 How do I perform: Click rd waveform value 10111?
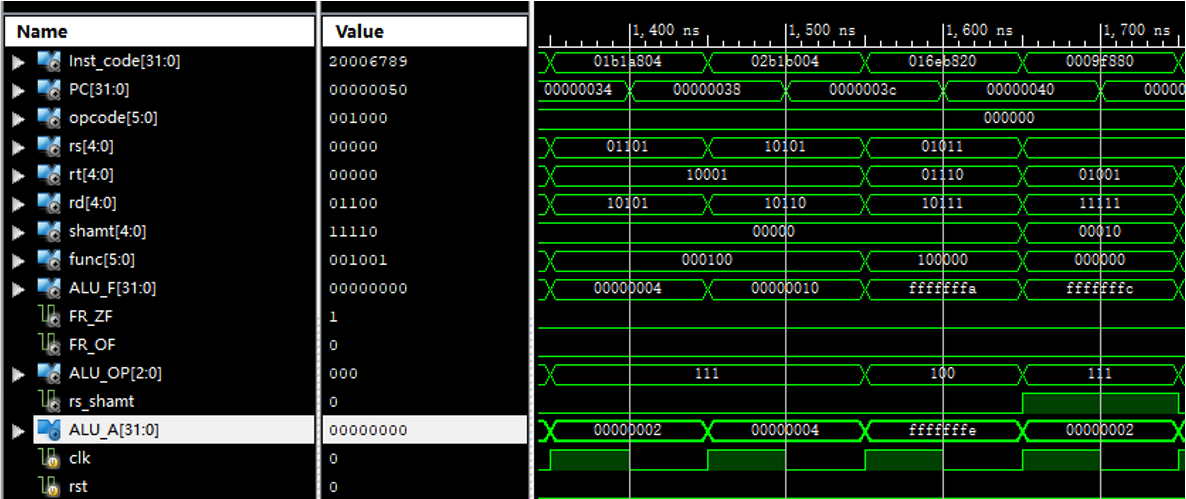[942, 203]
